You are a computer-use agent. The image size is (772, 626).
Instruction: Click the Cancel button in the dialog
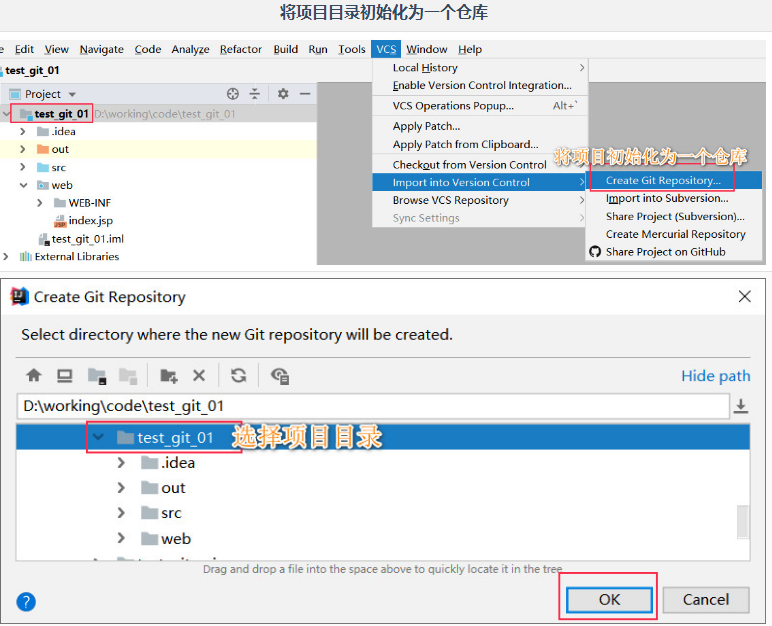click(x=706, y=599)
